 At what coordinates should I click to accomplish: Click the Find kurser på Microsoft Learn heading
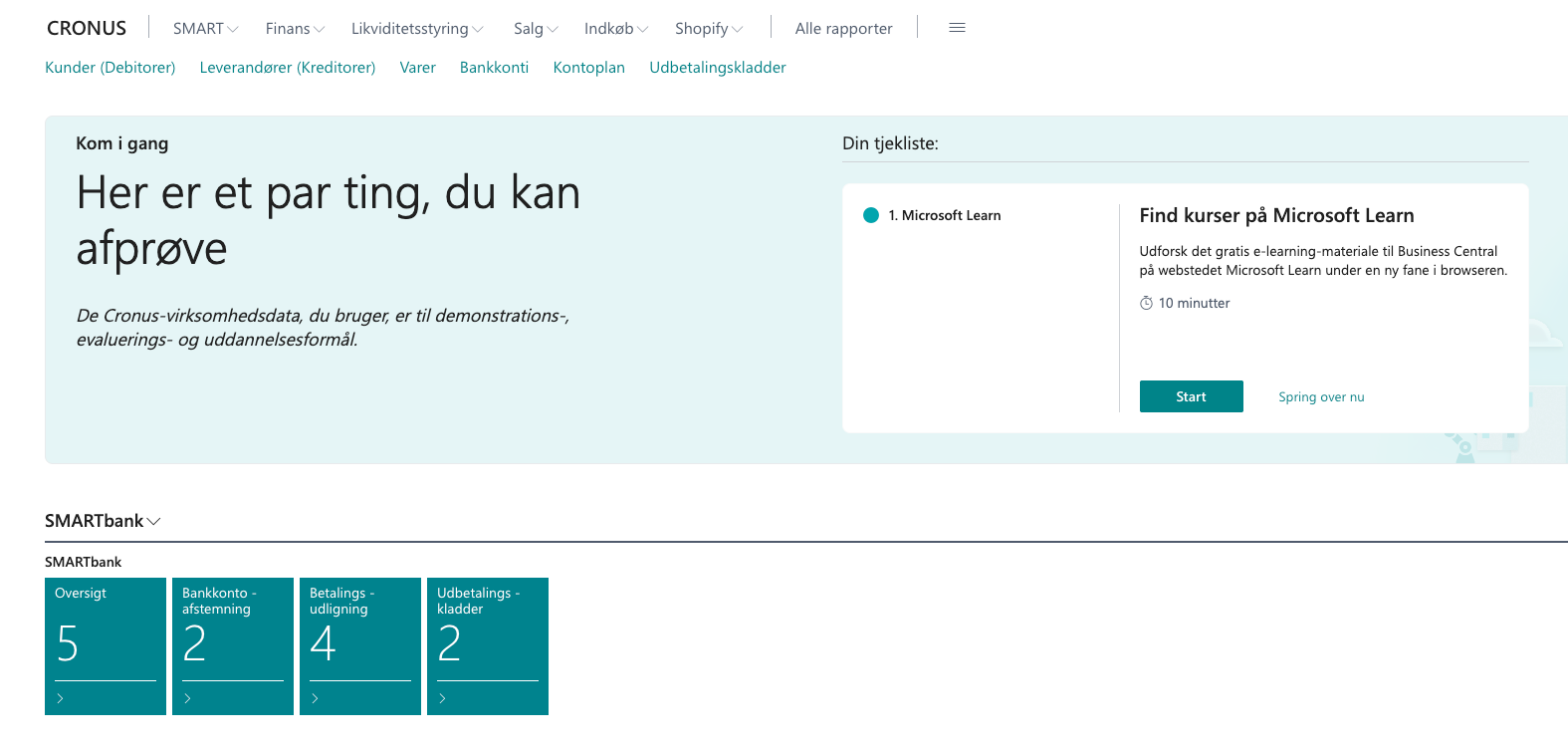coord(1277,215)
